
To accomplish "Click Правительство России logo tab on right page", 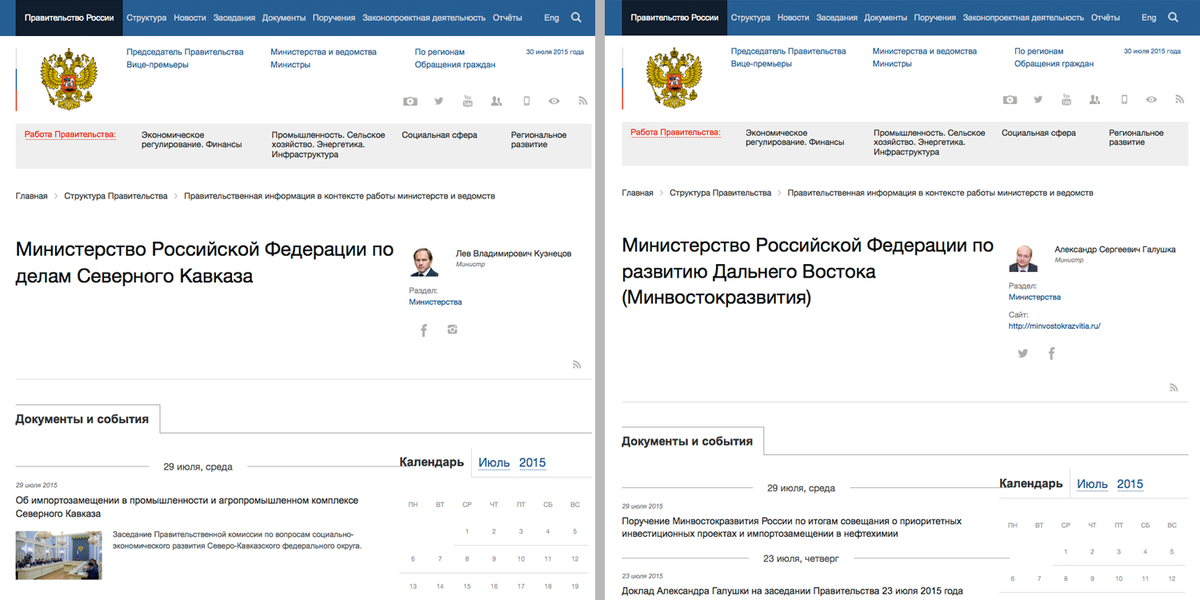I will tap(673, 18).
